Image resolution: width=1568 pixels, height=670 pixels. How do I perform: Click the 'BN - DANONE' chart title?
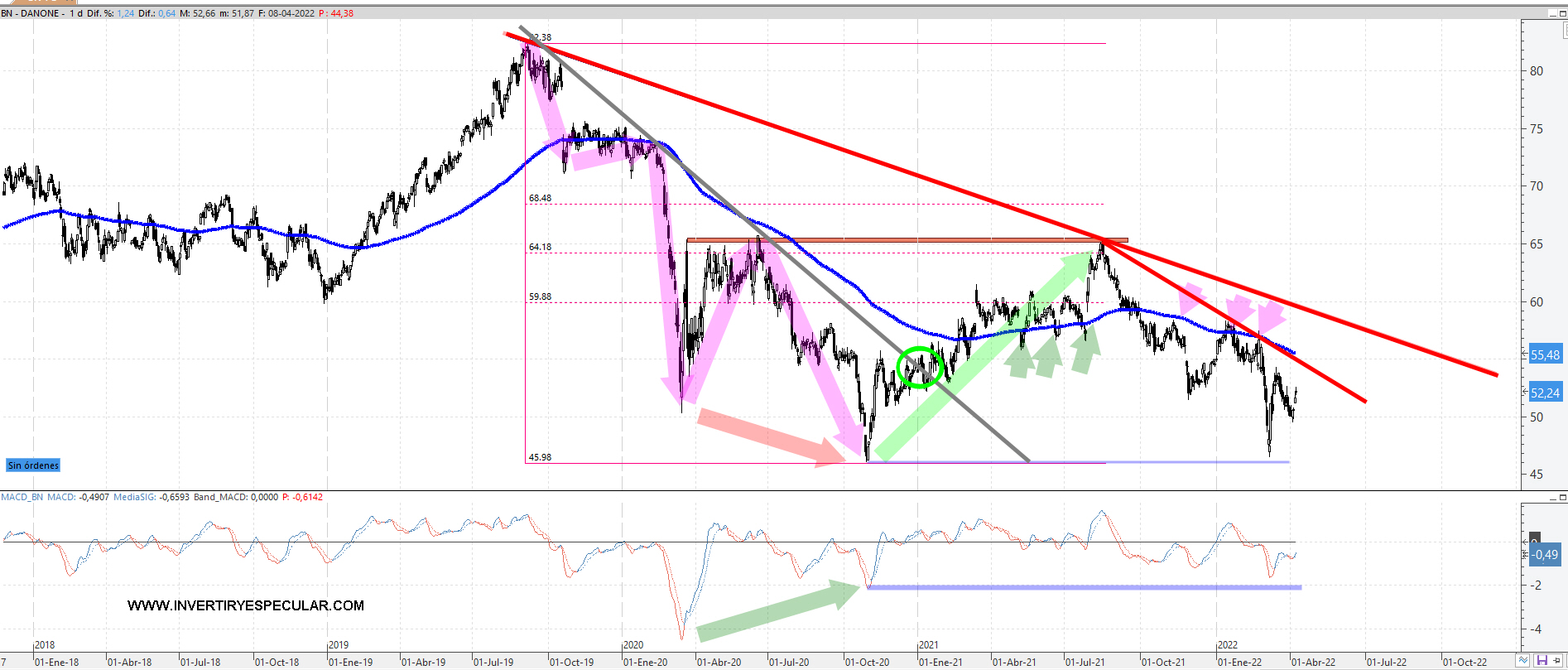click(31, 13)
